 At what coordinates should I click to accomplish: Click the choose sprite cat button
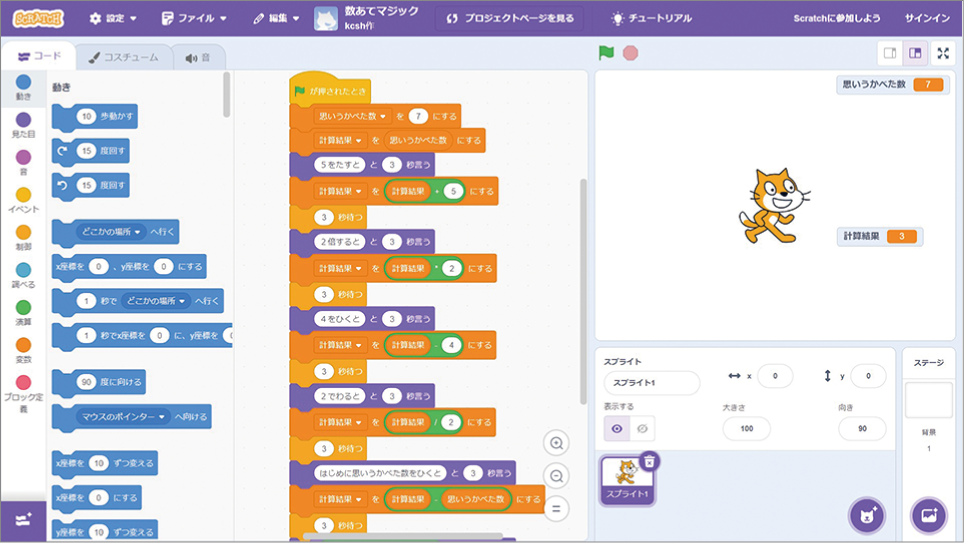pyautogui.click(x=866, y=515)
